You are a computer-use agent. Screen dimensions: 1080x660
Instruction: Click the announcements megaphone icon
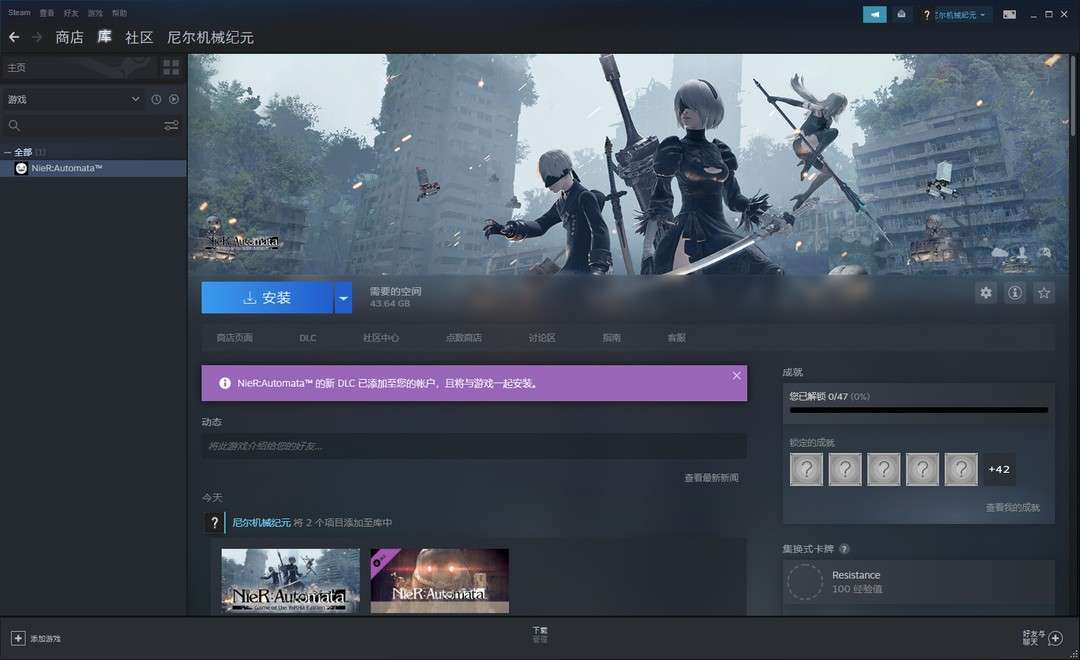click(x=874, y=14)
